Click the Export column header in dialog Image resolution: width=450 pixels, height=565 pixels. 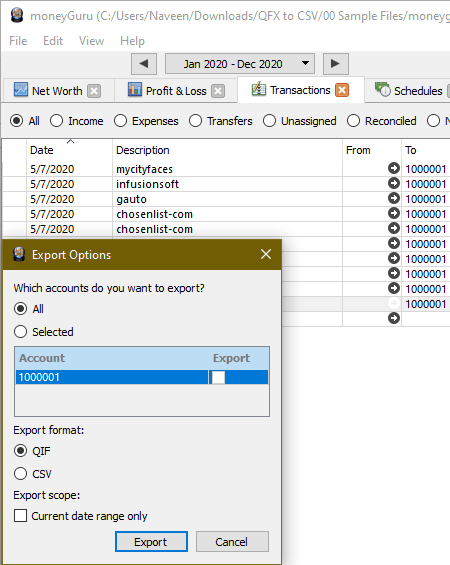(239, 358)
